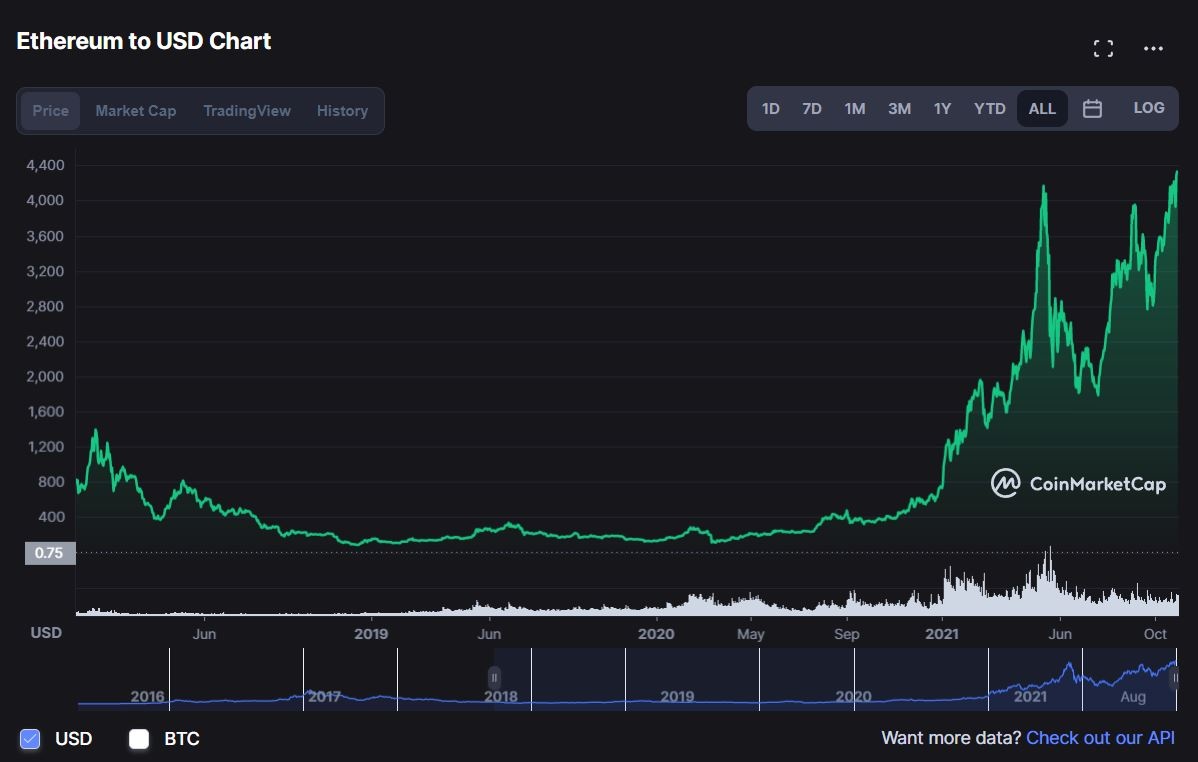1198x762 pixels.
Task: Follow the Check out our API link
Action: [1099, 737]
